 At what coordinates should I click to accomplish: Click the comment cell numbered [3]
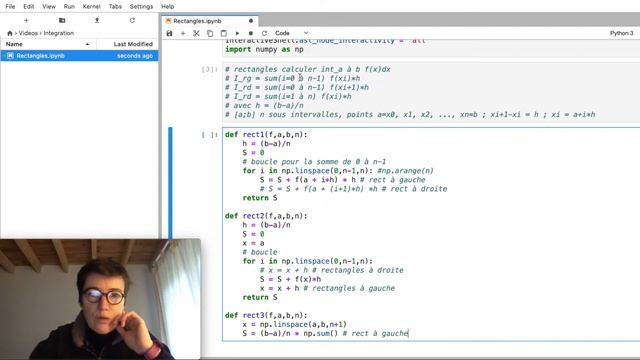(x=431, y=92)
